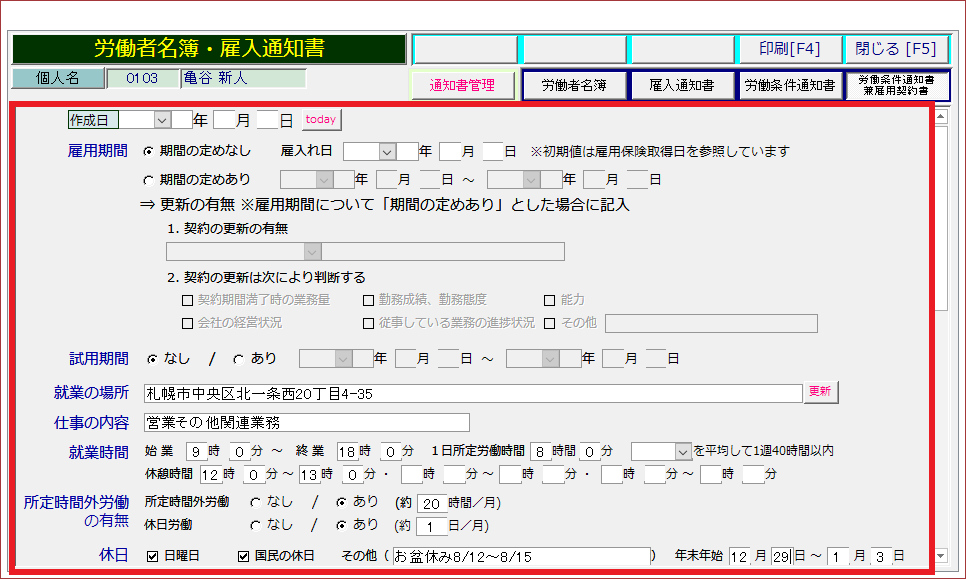The height and width of the screenshot is (579, 966).
Task: Click the その他 holiday text field
Action: click(520, 556)
